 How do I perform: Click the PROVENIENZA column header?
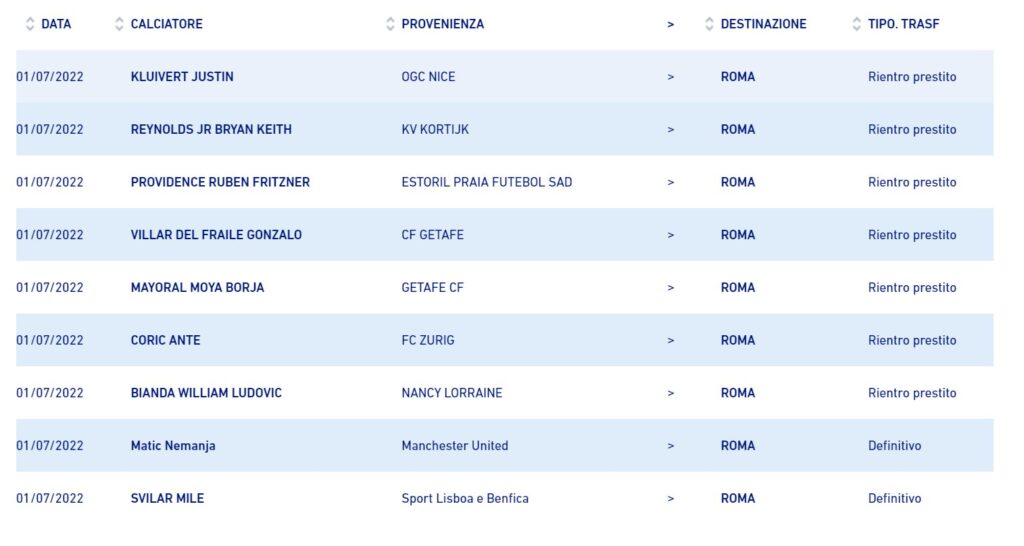point(442,24)
